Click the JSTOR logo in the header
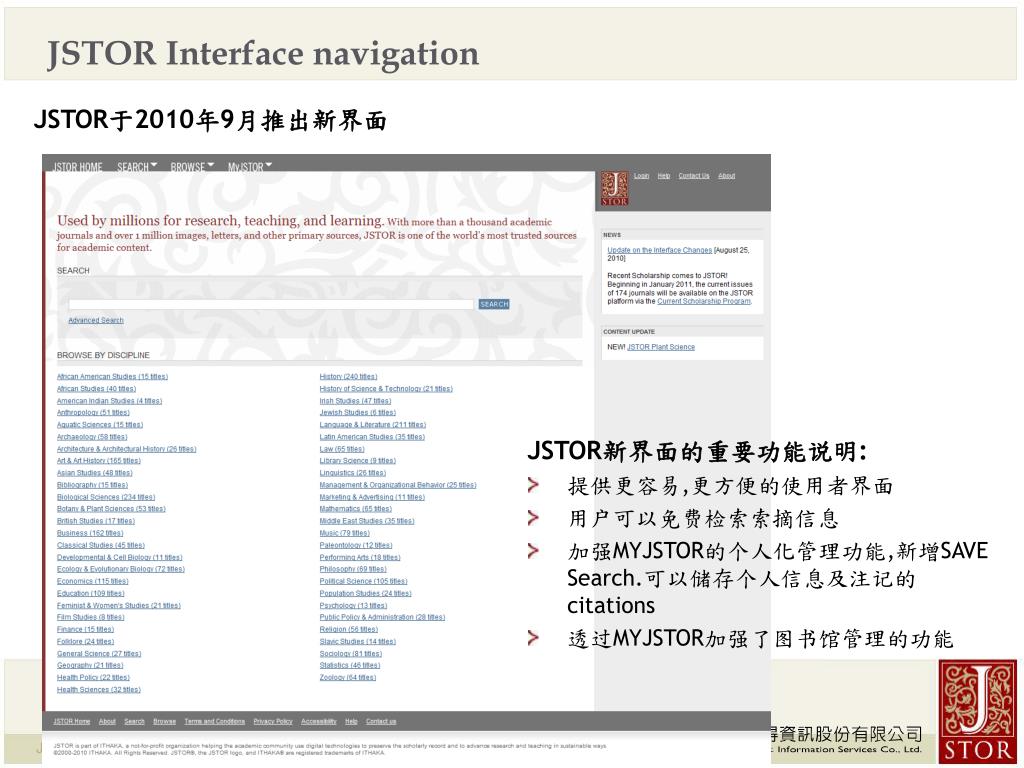The height and width of the screenshot is (768, 1024). click(614, 189)
